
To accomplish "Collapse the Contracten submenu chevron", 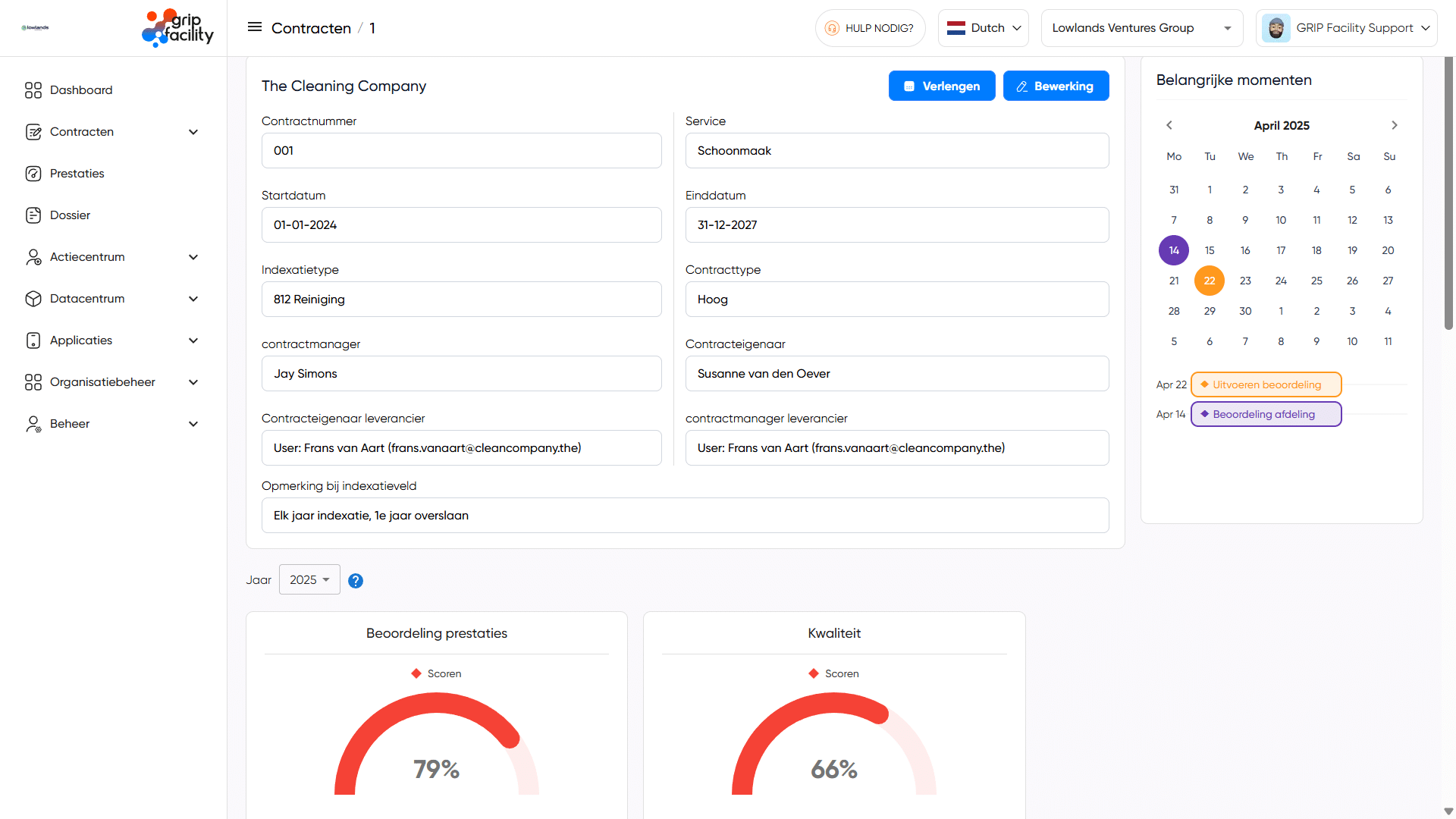I will (194, 131).
